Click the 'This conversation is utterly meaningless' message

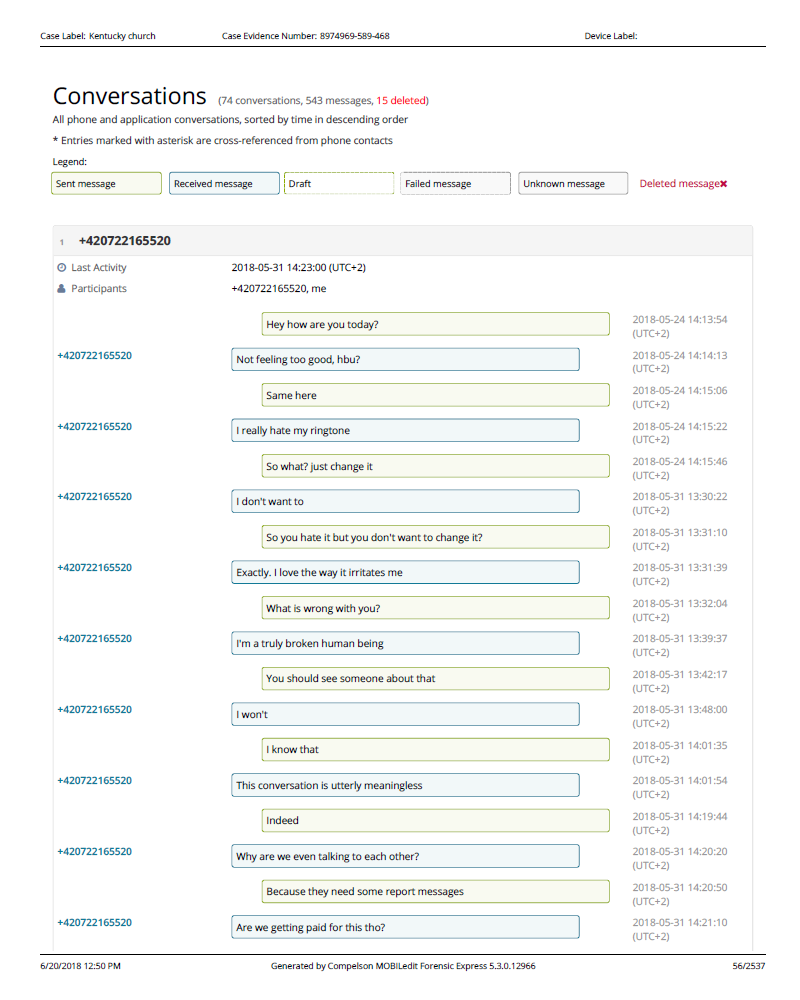pyautogui.click(x=405, y=785)
